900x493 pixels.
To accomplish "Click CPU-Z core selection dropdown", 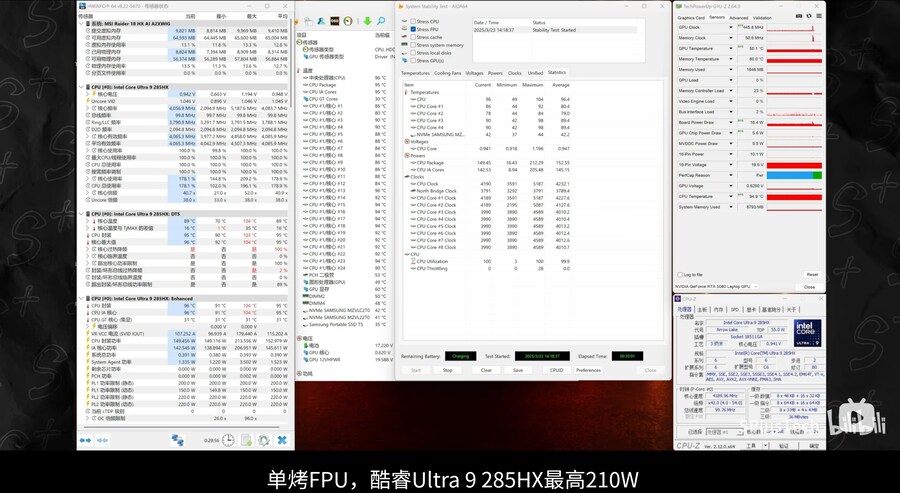I will (x=724, y=432).
